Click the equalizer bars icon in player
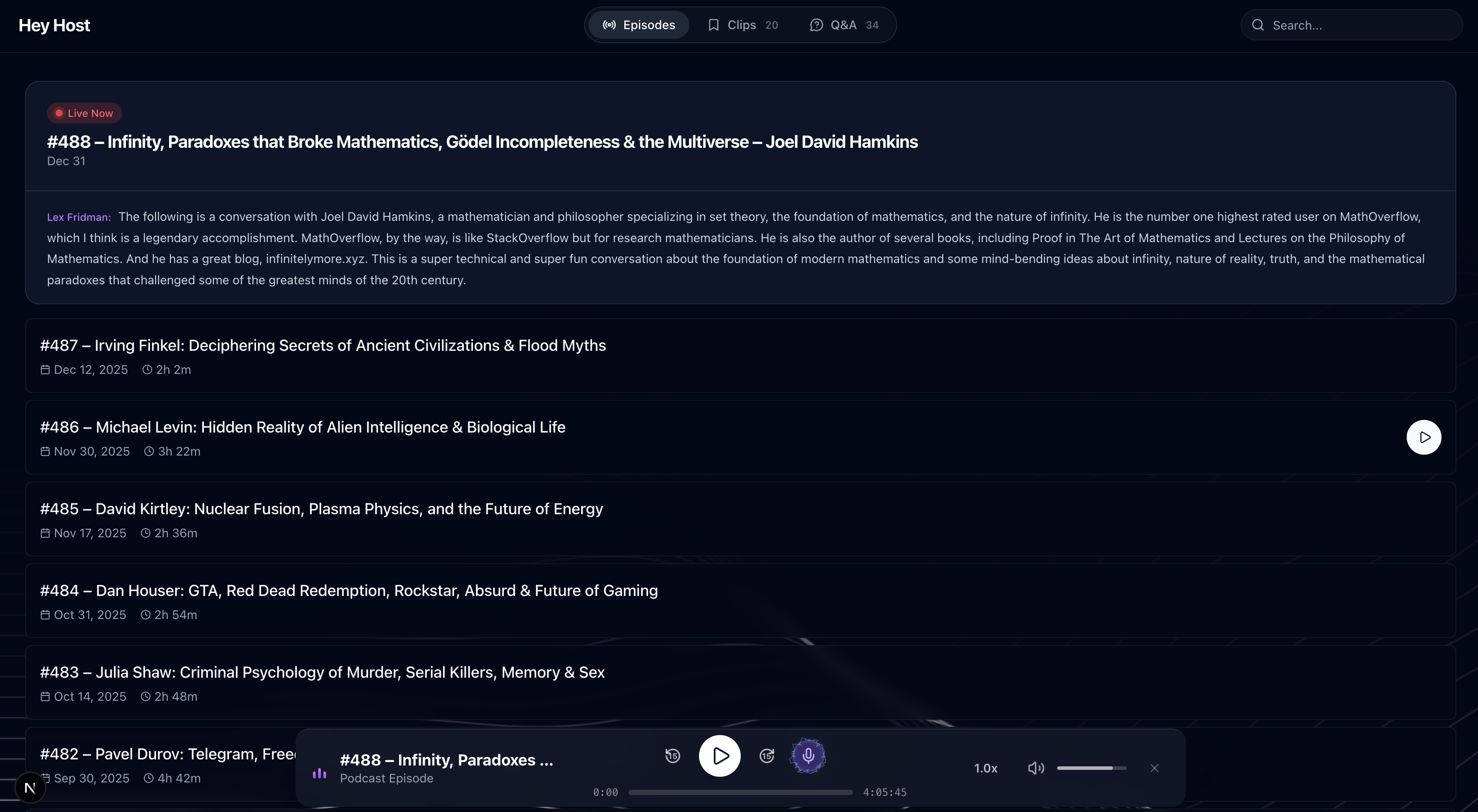This screenshot has width=1478, height=812. click(319, 774)
